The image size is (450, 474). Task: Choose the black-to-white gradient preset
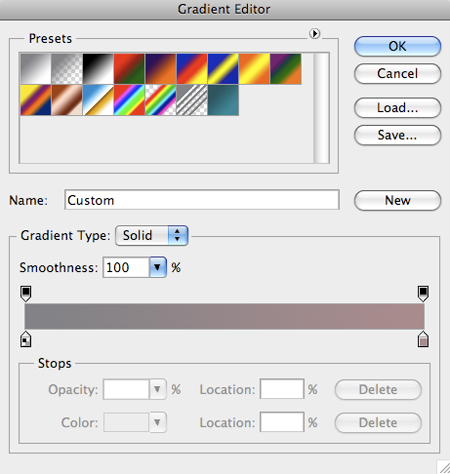tap(98, 69)
